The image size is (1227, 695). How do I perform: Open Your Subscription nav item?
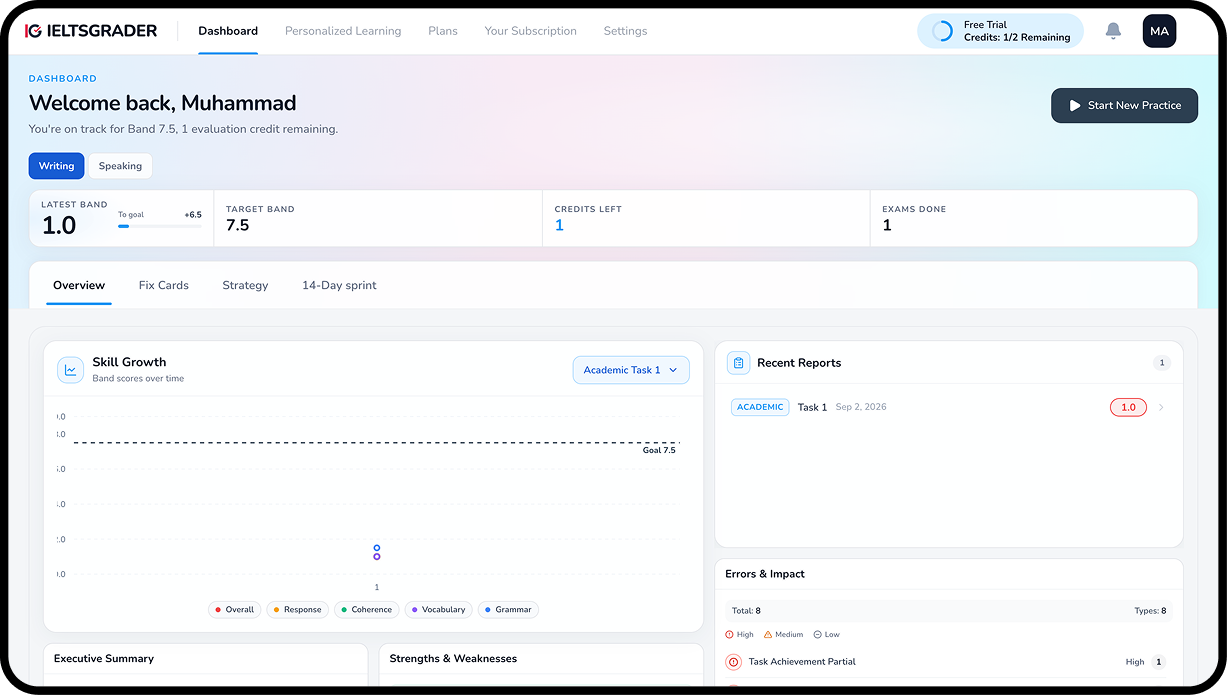tap(531, 31)
